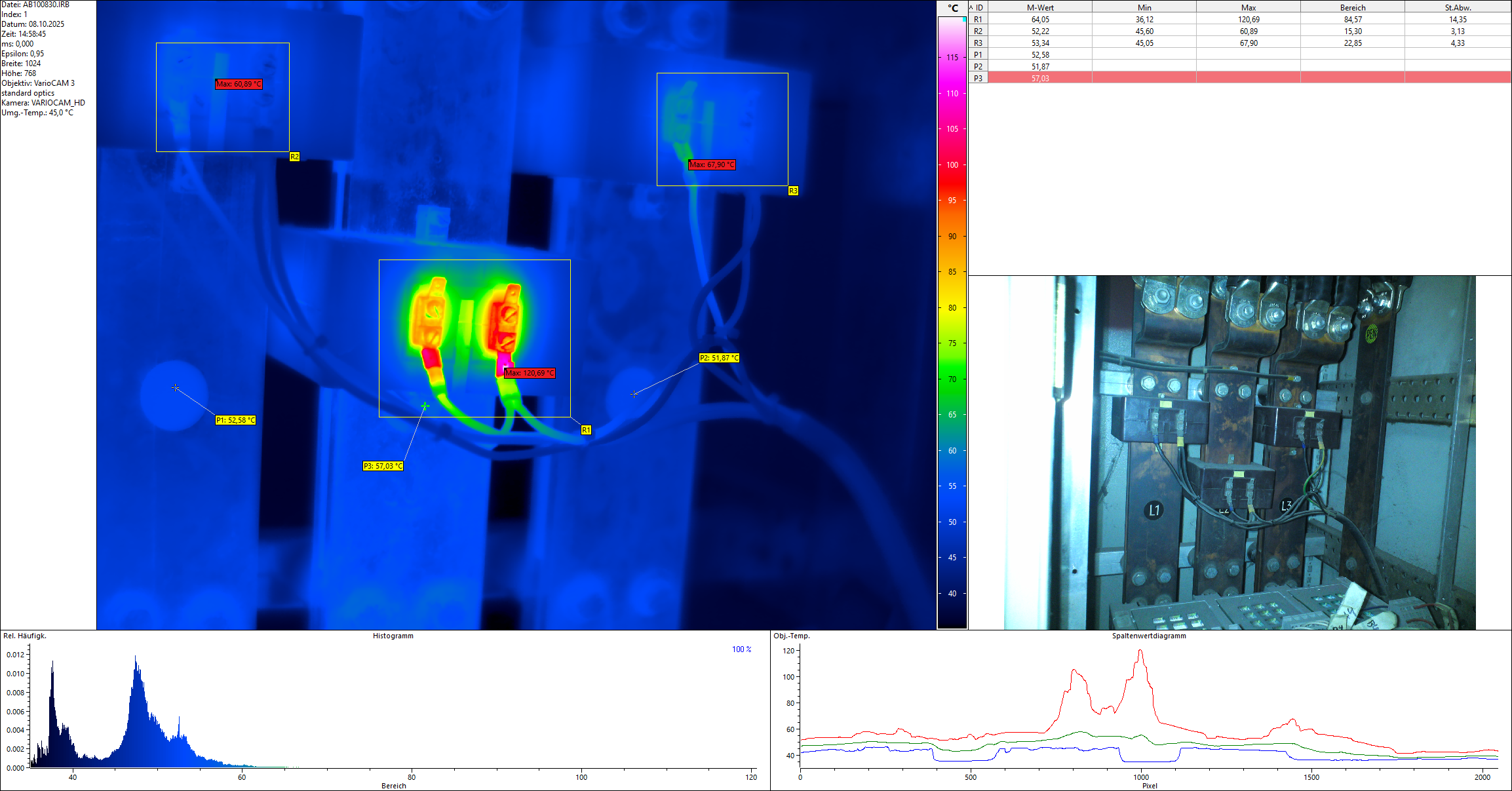1512x791 pixels.
Task: Click the temperature color scale bar
Action: pyautogui.click(x=952, y=328)
